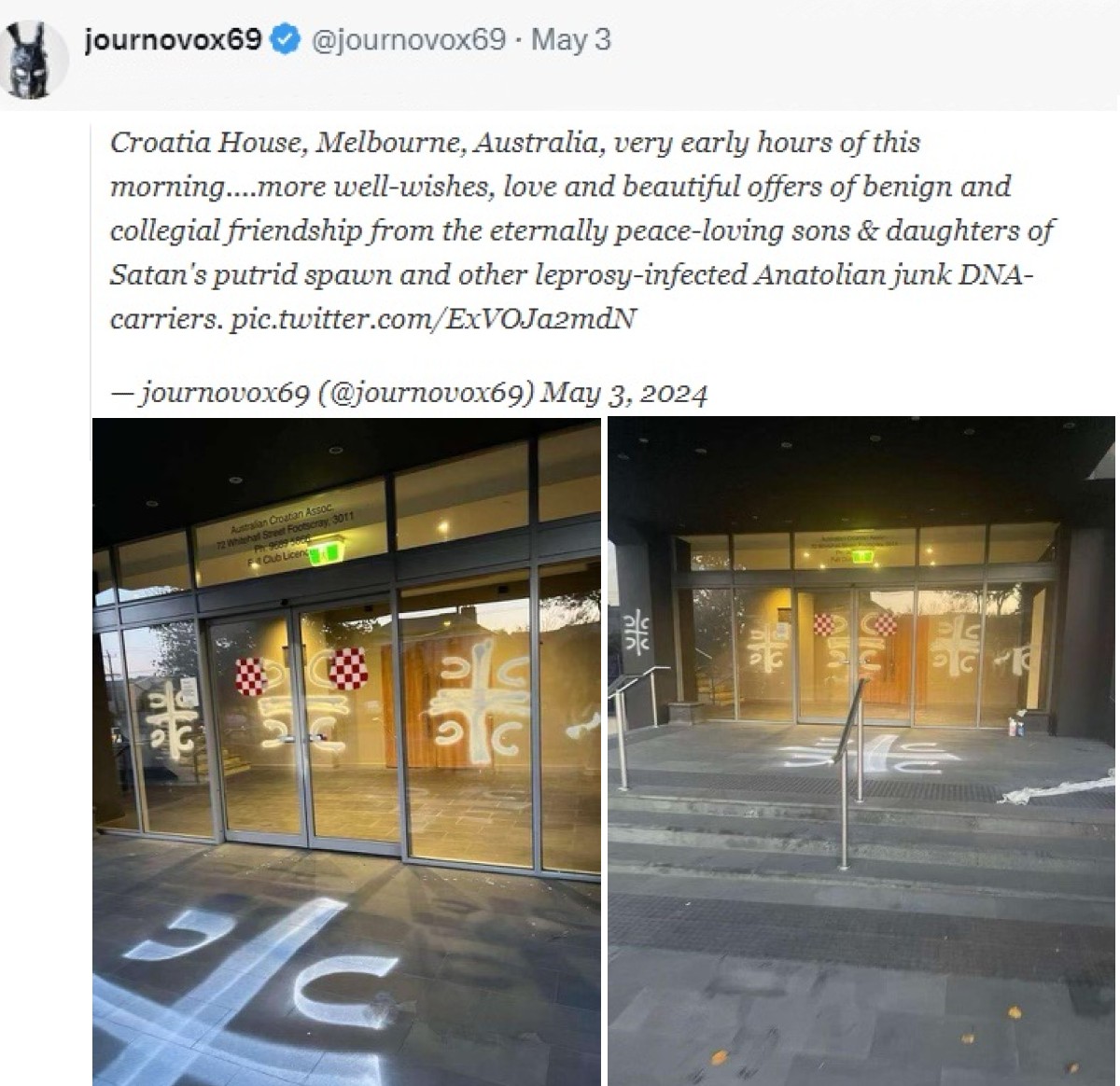Follow the pic.twitter.com/ExVOJa2mdN link

(x=433, y=318)
